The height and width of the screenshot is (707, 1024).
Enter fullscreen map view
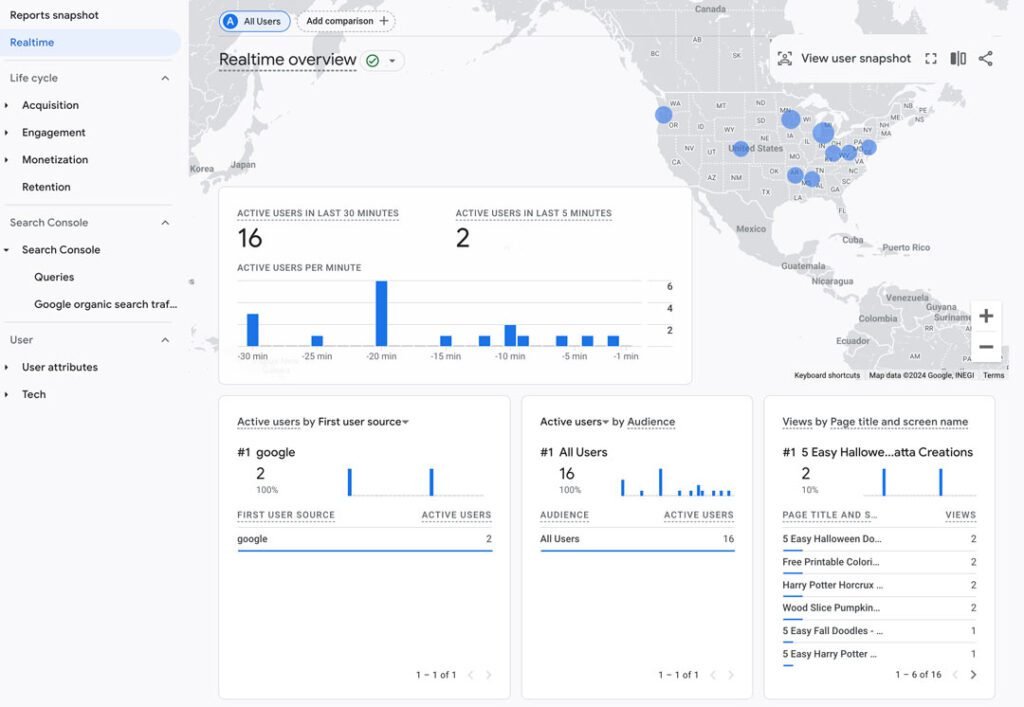[x=931, y=59]
